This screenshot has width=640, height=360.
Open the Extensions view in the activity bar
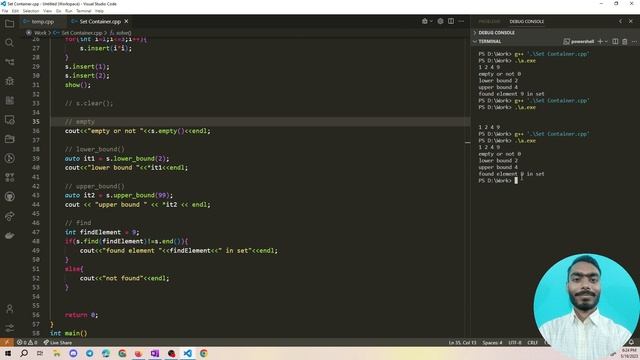pos(9,100)
